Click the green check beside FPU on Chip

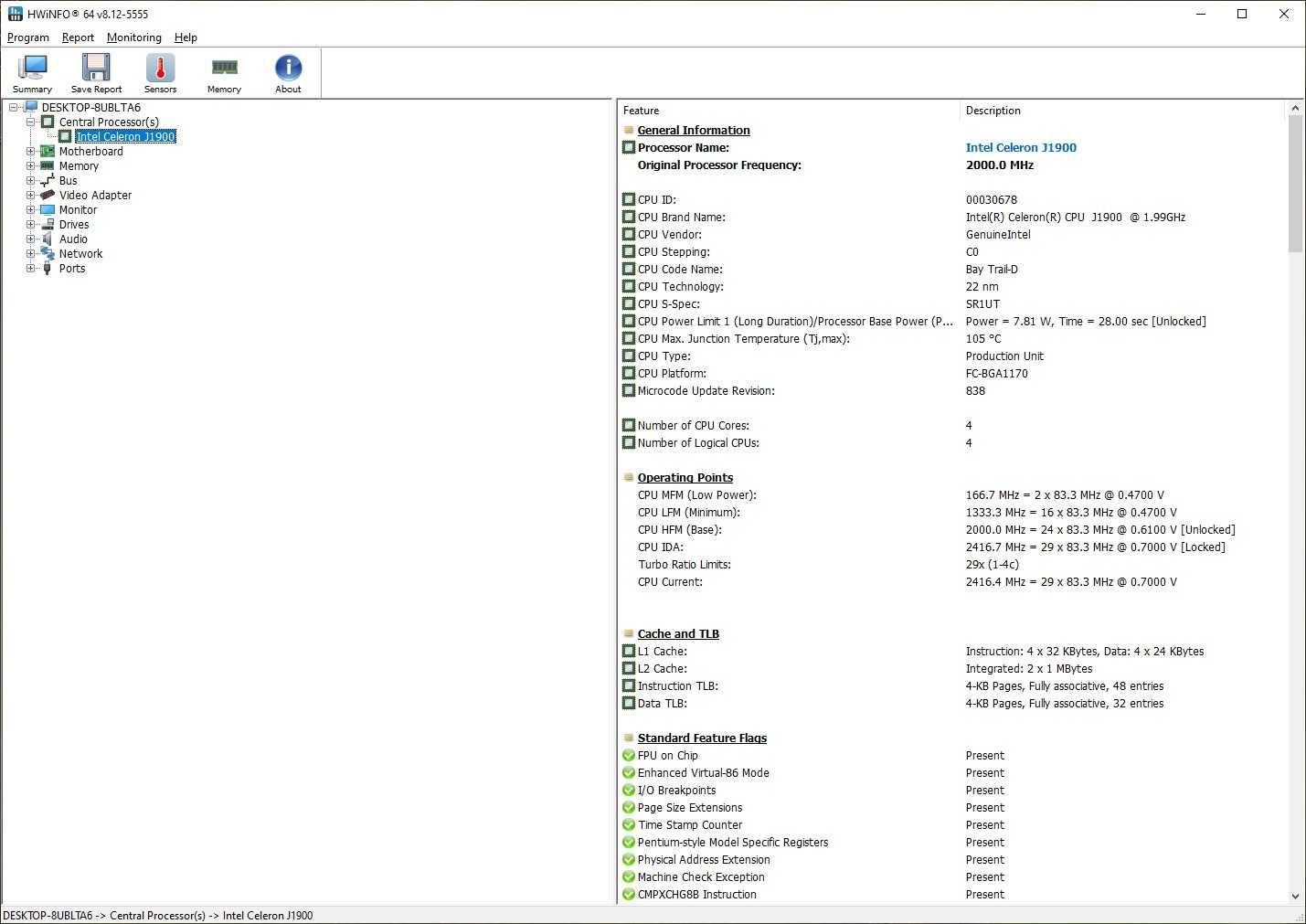[629, 756]
